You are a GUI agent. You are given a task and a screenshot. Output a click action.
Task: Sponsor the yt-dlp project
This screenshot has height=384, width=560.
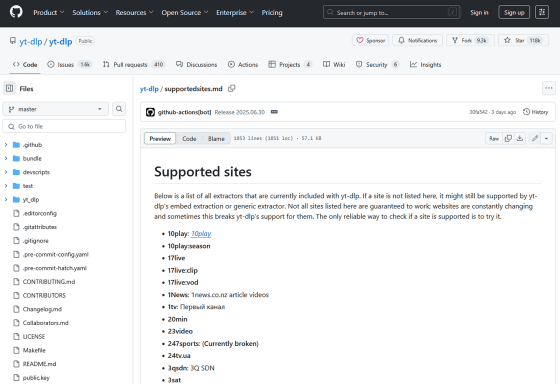click(371, 40)
